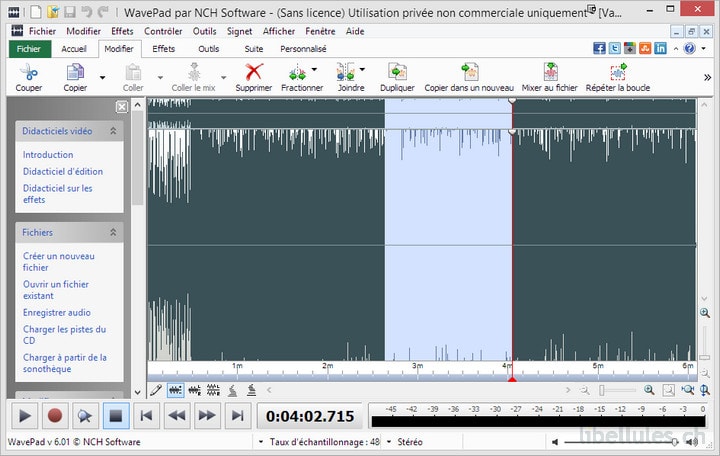Open the Stéréo channel dropdown
Viewport: 720px width, 456px height.
pyautogui.click(x=389, y=442)
